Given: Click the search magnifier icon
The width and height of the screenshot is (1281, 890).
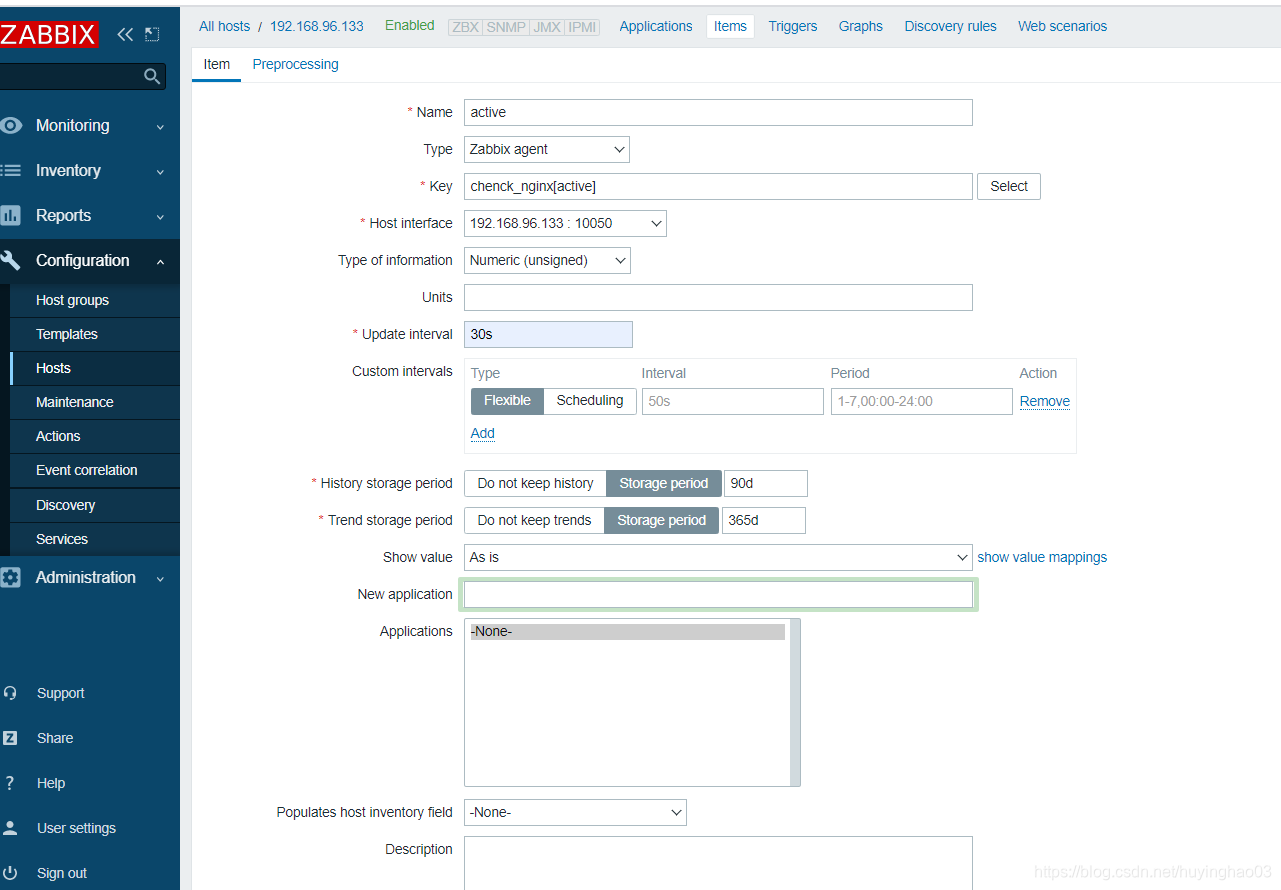Looking at the screenshot, I should point(152,76).
